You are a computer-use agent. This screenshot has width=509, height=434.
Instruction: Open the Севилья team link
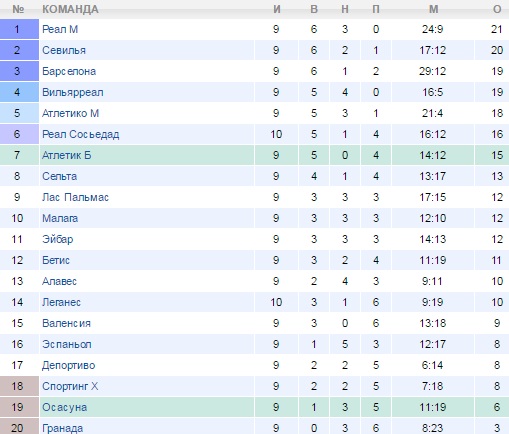pos(64,50)
